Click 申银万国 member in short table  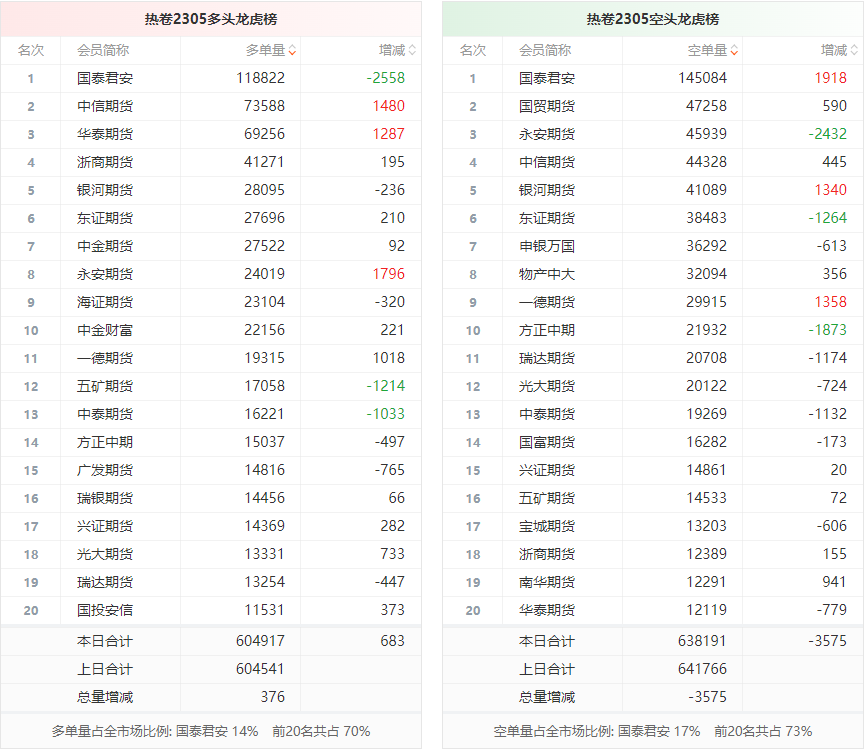coord(547,246)
